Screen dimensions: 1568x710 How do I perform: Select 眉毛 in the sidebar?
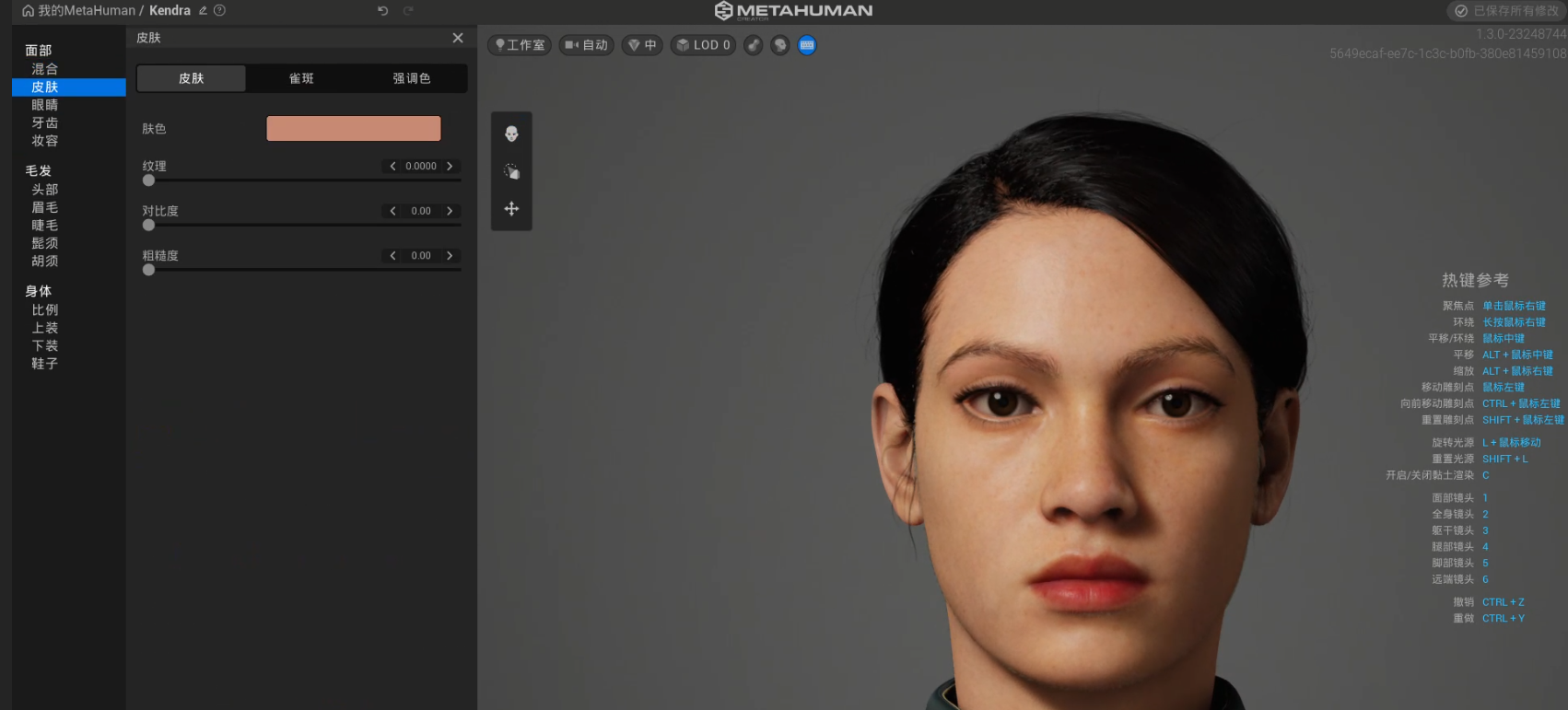point(45,207)
